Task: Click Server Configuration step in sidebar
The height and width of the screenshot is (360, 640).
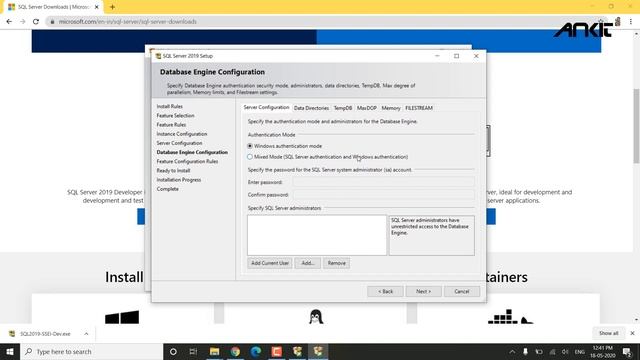Action: point(179,143)
